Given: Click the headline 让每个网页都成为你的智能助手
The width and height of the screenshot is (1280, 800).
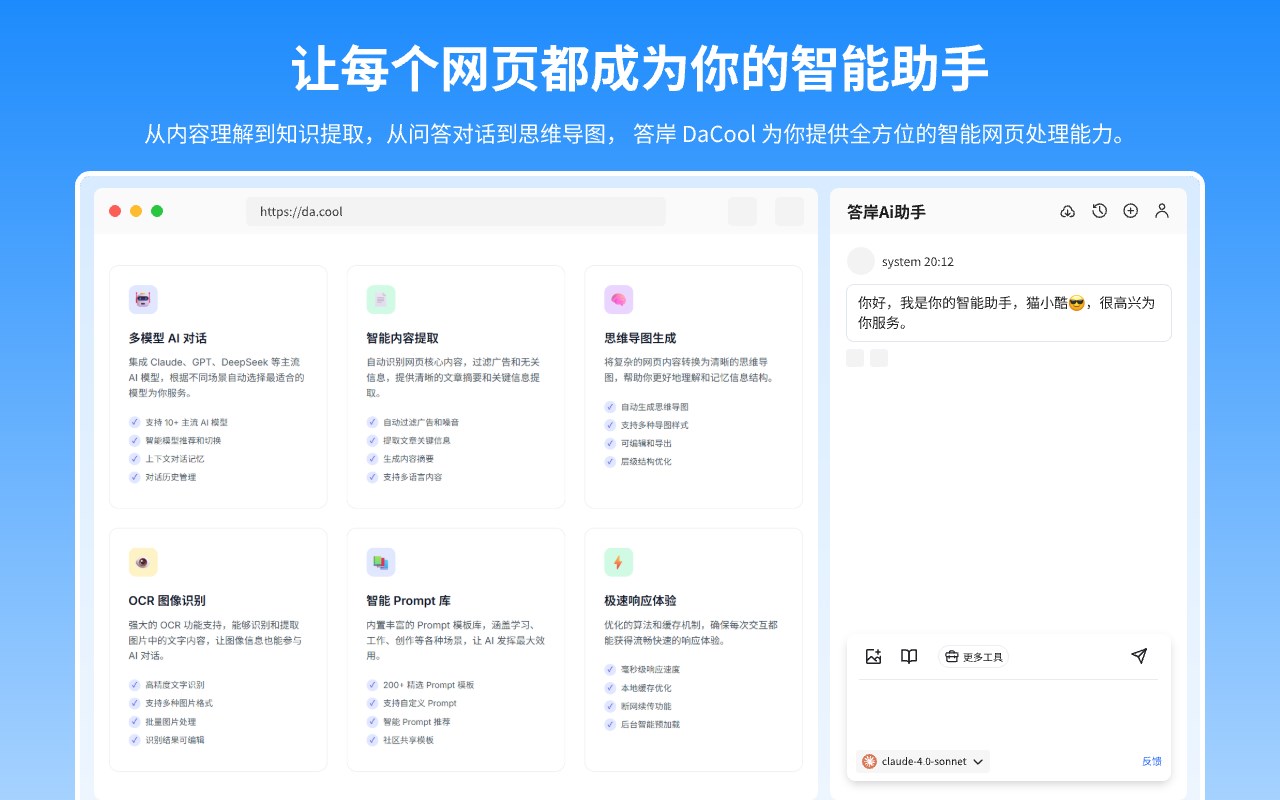Looking at the screenshot, I should pyautogui.click(x=640, y=68).
